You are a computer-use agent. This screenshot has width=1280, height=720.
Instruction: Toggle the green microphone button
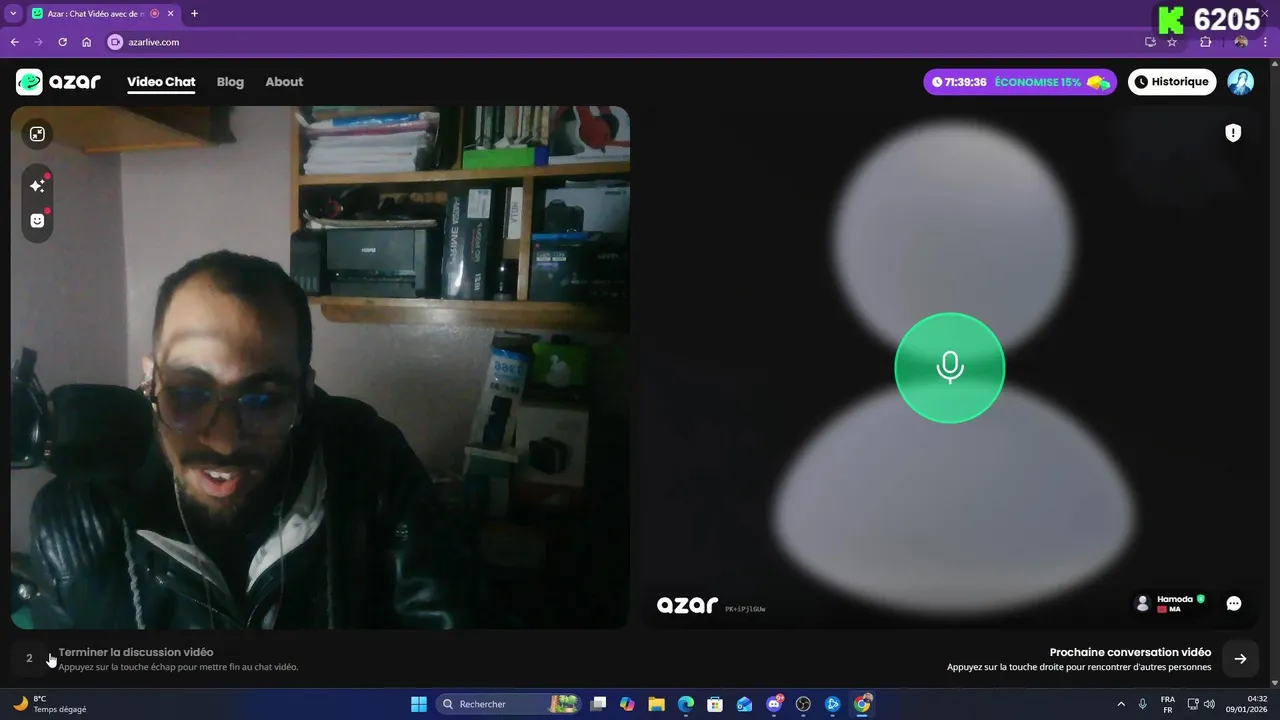(x=949, y=368)
